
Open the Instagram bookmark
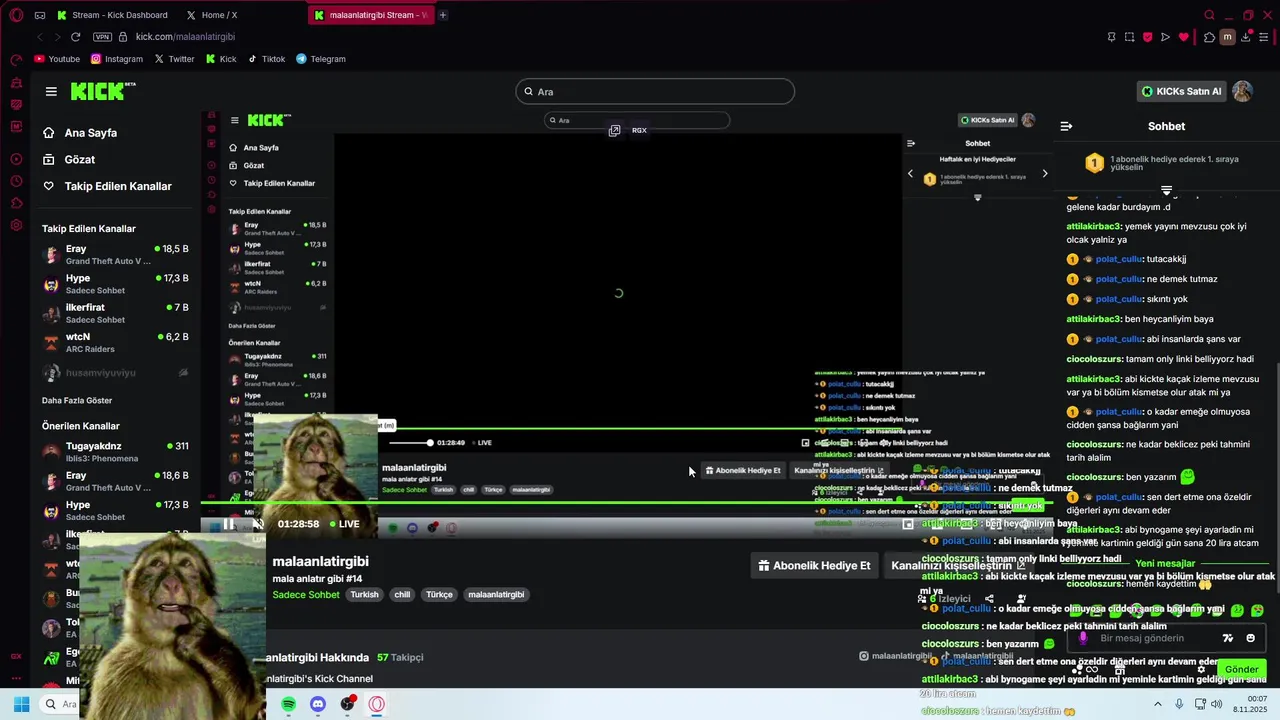(117, 59)
